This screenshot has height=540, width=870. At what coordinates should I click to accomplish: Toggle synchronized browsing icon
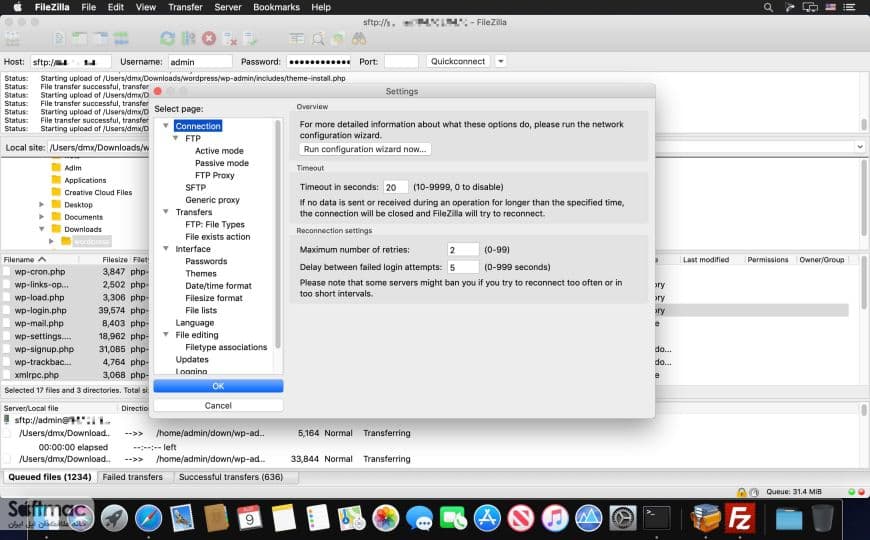[338, 39]
